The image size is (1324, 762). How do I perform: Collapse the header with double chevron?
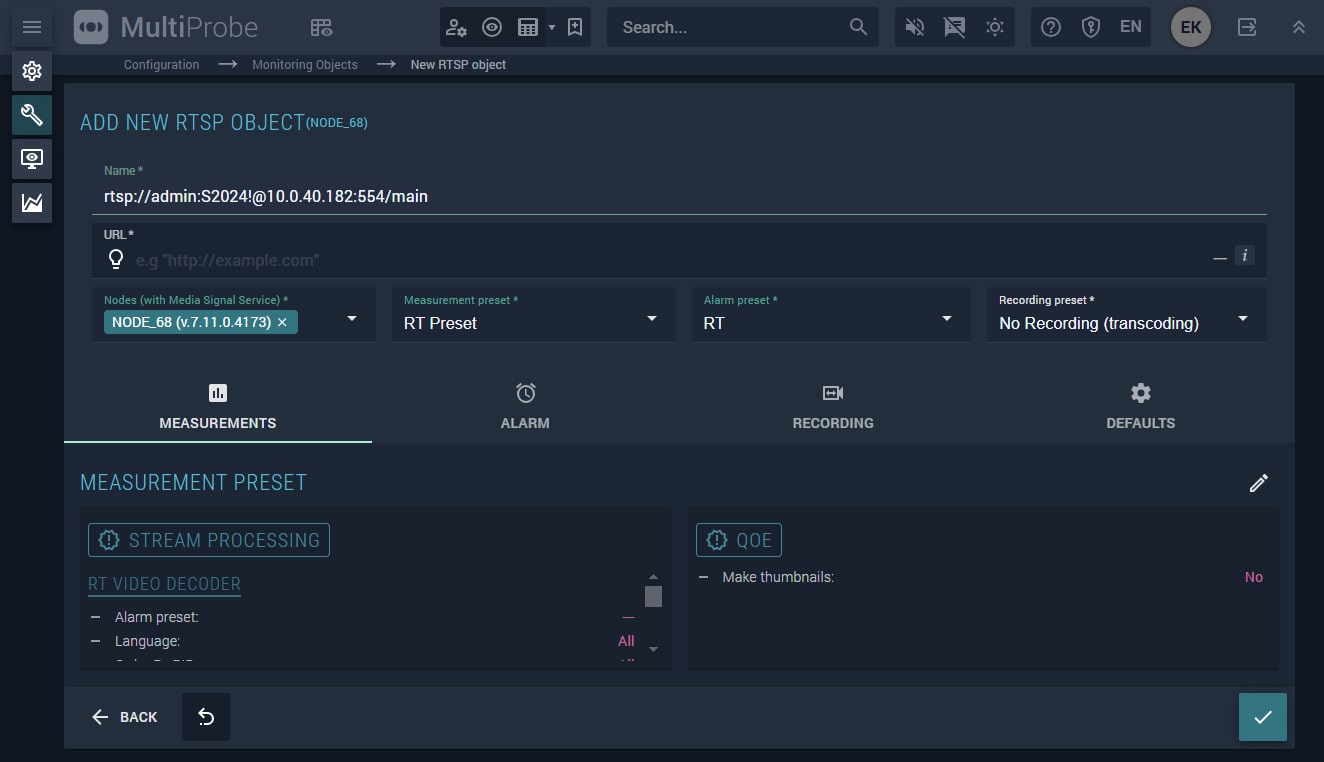tap(1299, 27)
